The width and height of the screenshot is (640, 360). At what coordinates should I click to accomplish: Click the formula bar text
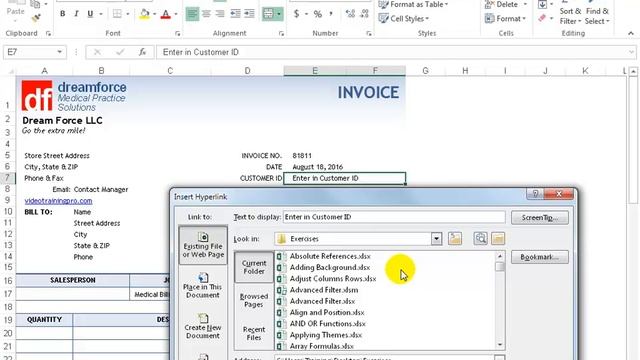tap(200, 52)
